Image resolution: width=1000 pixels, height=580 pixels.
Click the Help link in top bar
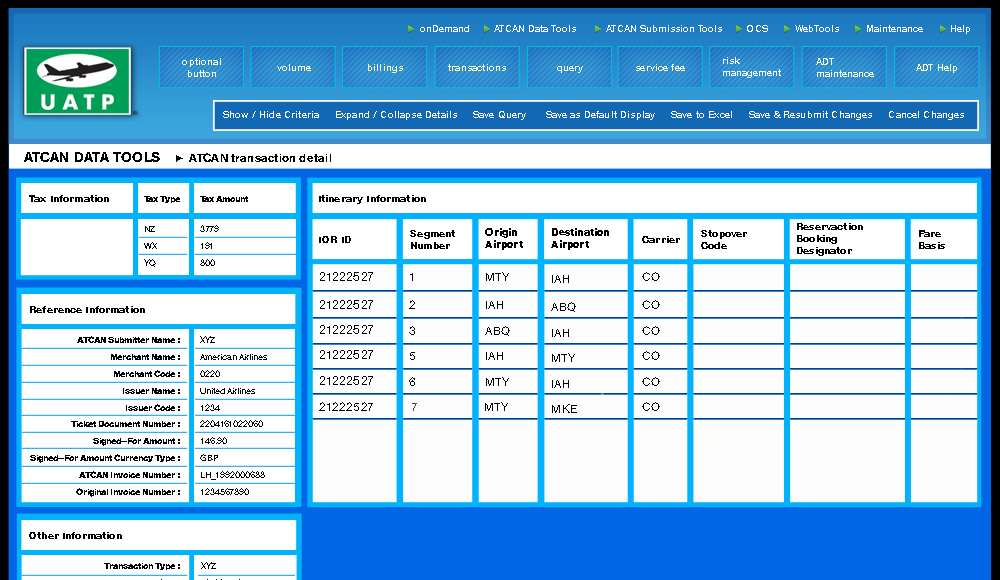[959, 29]
